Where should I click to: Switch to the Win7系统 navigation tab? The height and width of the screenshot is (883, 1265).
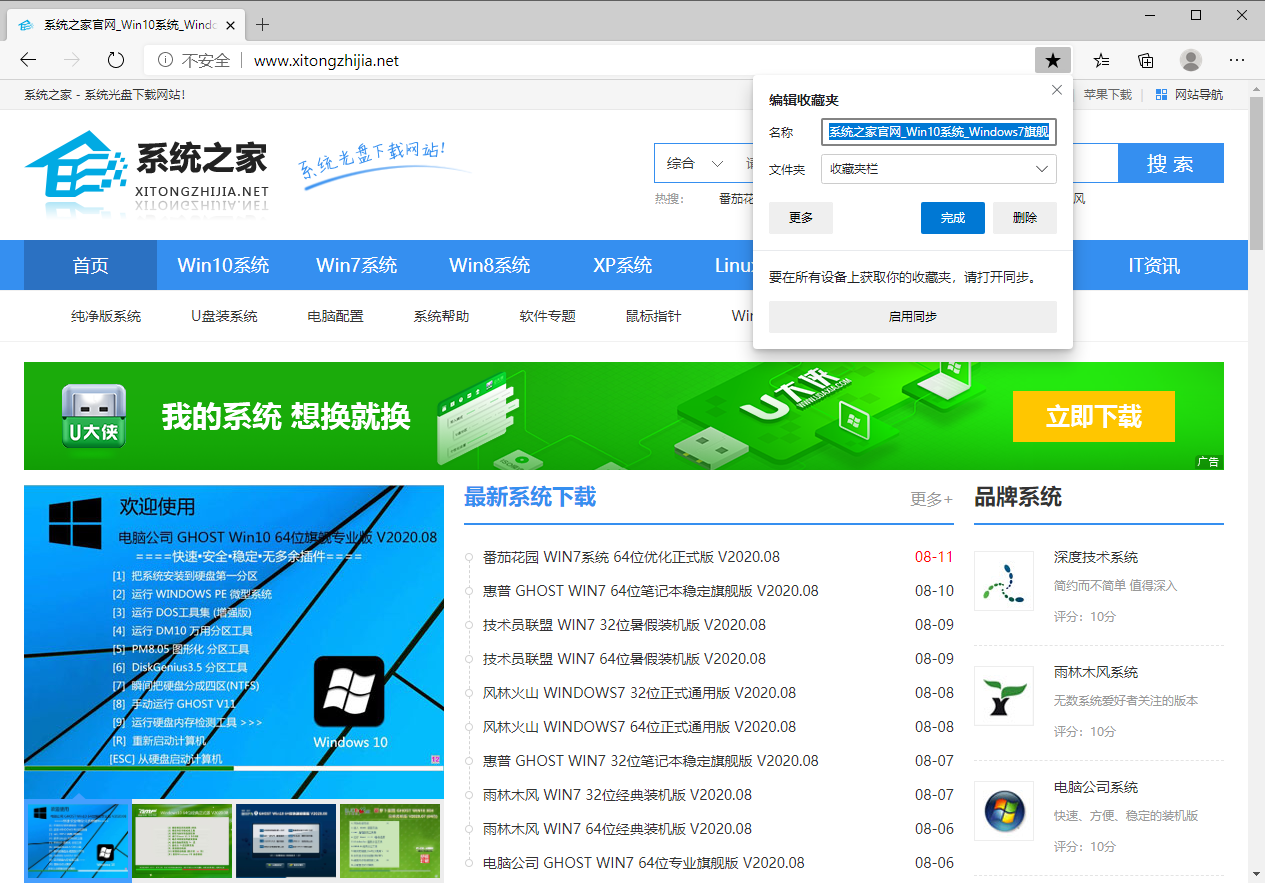tap(356, 265)
